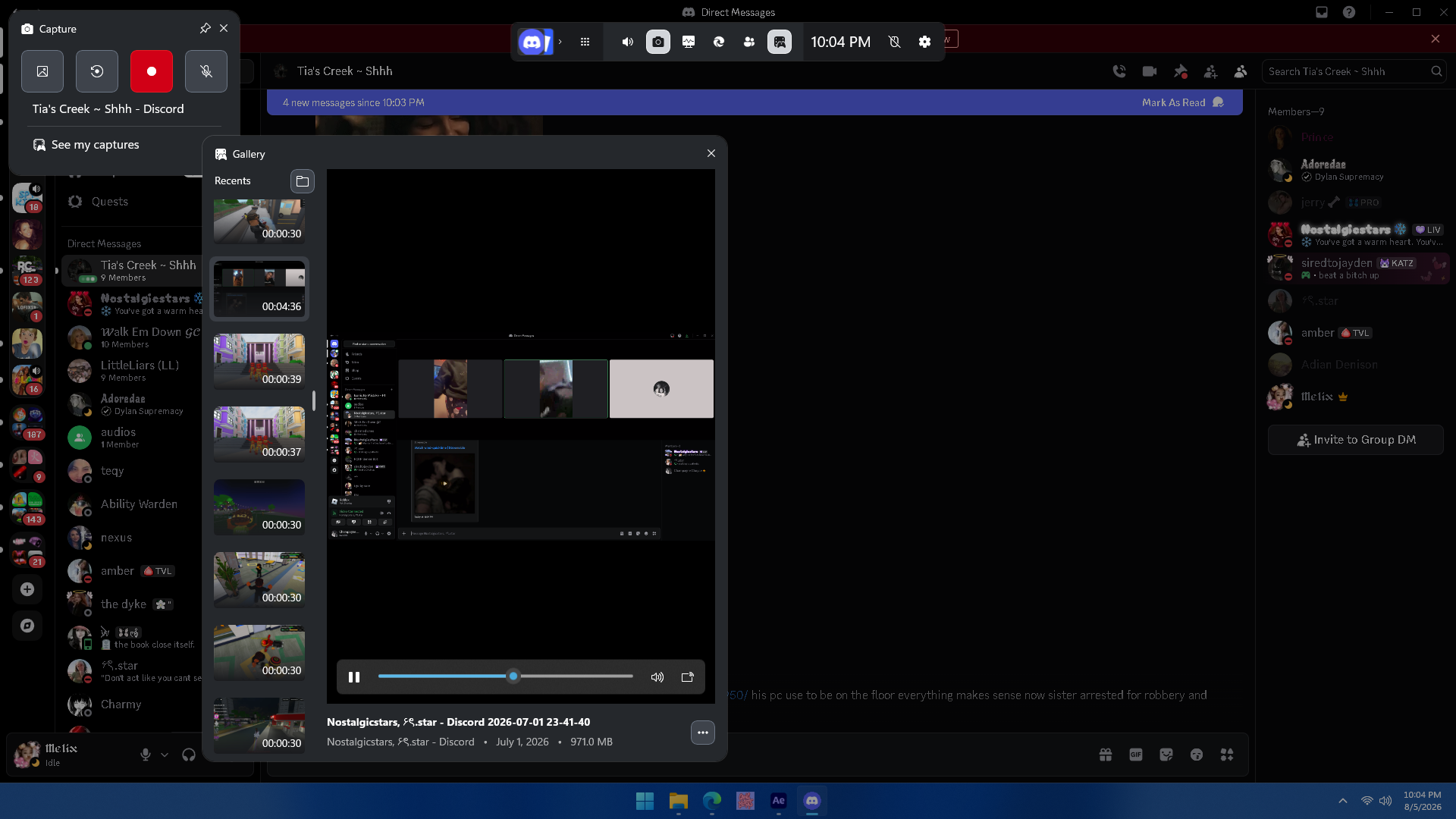The width and height of the screenshot is (1456, 819).
Task: Start a video call in Tia's Creek
Action: pyautogui.click(x=1150, y=71)
